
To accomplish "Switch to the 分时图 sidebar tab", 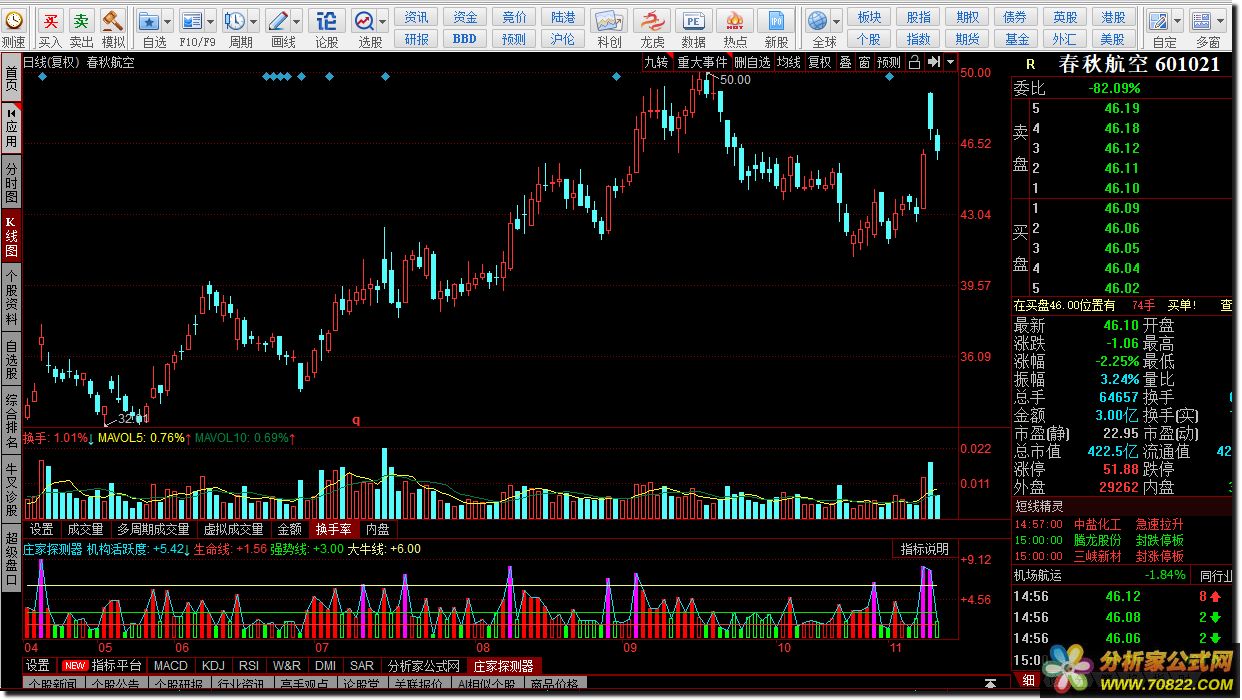I will tap(11, 182).
